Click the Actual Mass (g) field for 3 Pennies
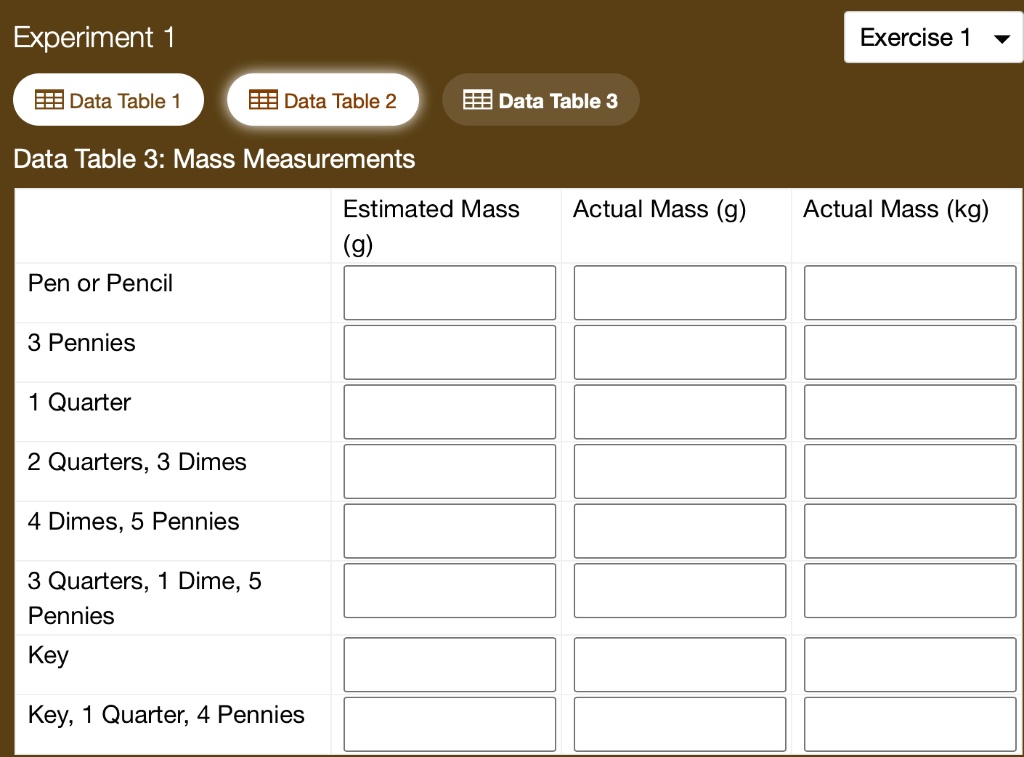Image resolution: width=1024 pixels, height=757 pixels. point(679,352)
